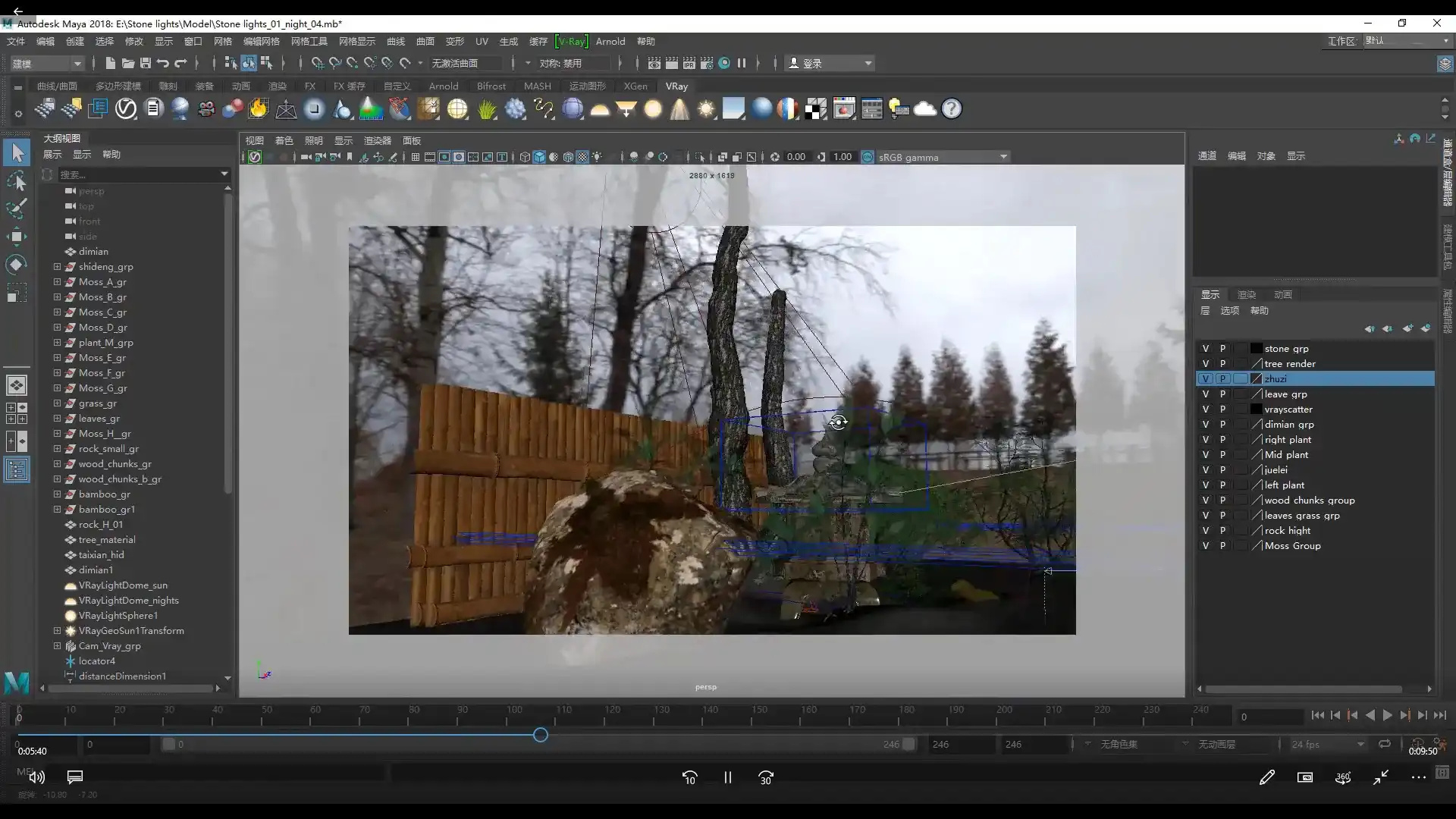This screenshot has width=1456, height=819.
Task: Mute audio with the speaker icon
Action: 36,777
